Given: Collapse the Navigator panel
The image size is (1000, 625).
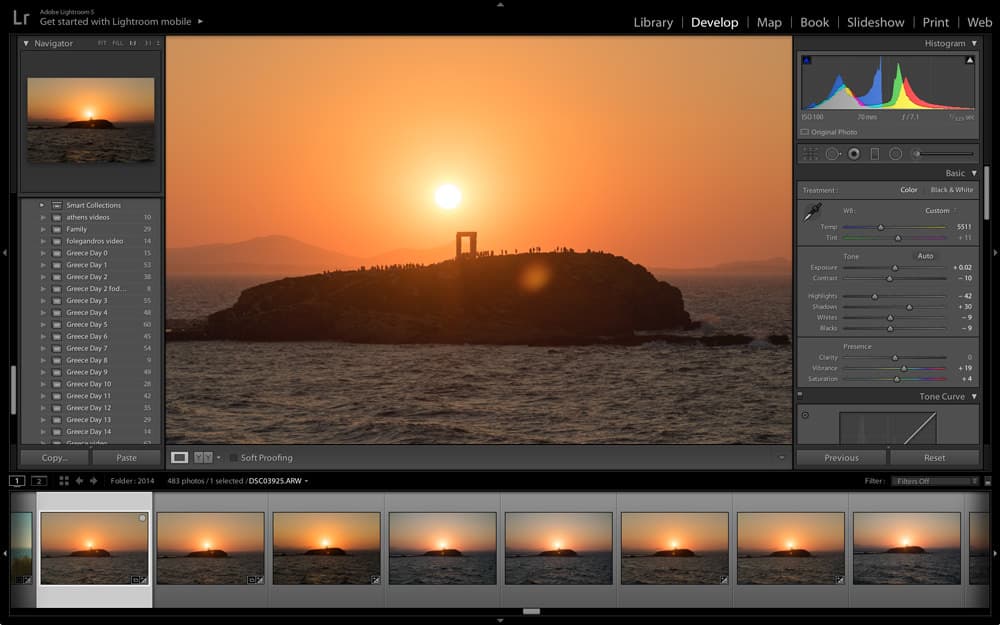Looking at the screenshot, I should [x=26, y=43].
